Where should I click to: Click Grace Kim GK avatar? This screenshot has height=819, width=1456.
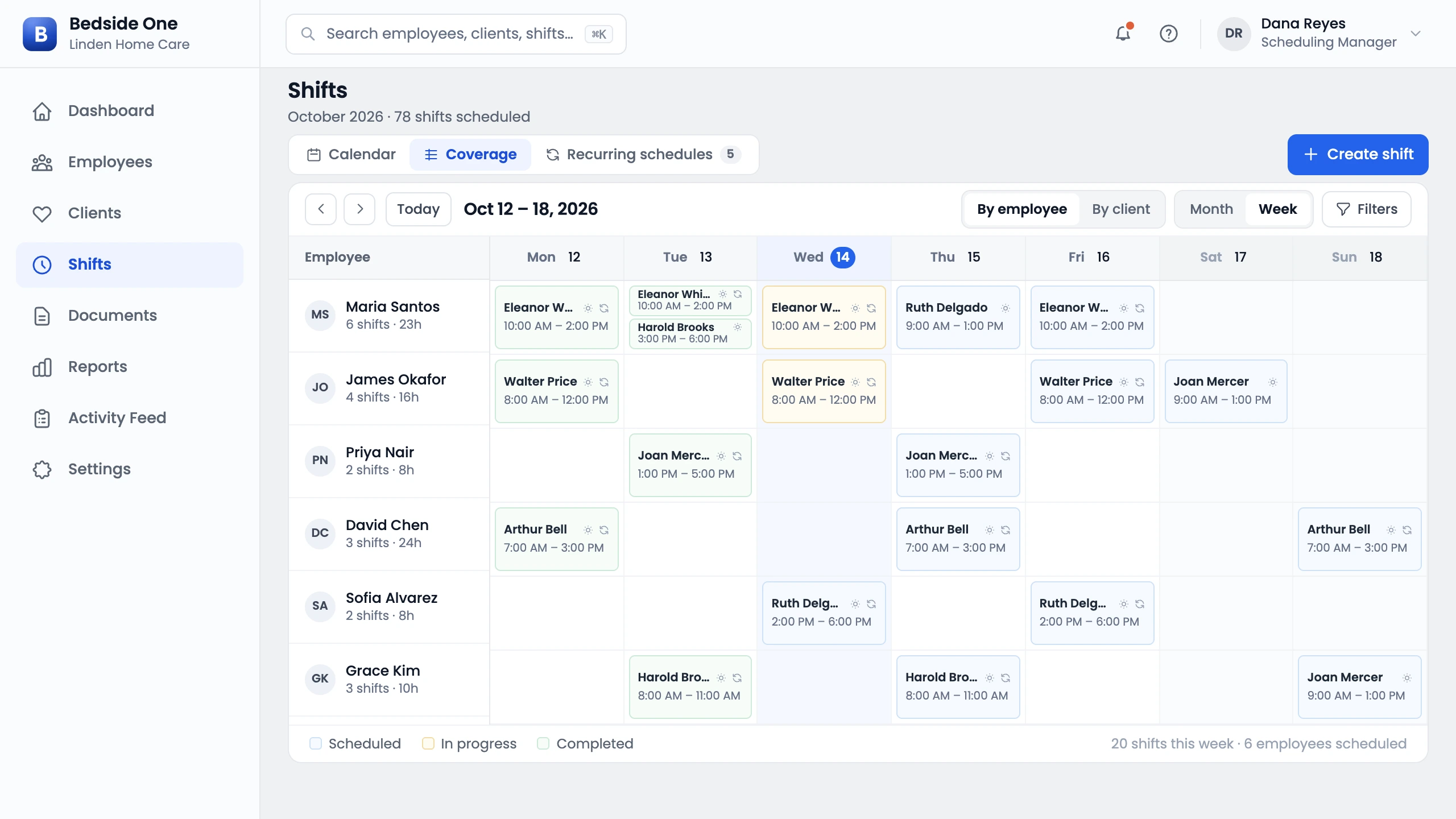tap(320, 679)
